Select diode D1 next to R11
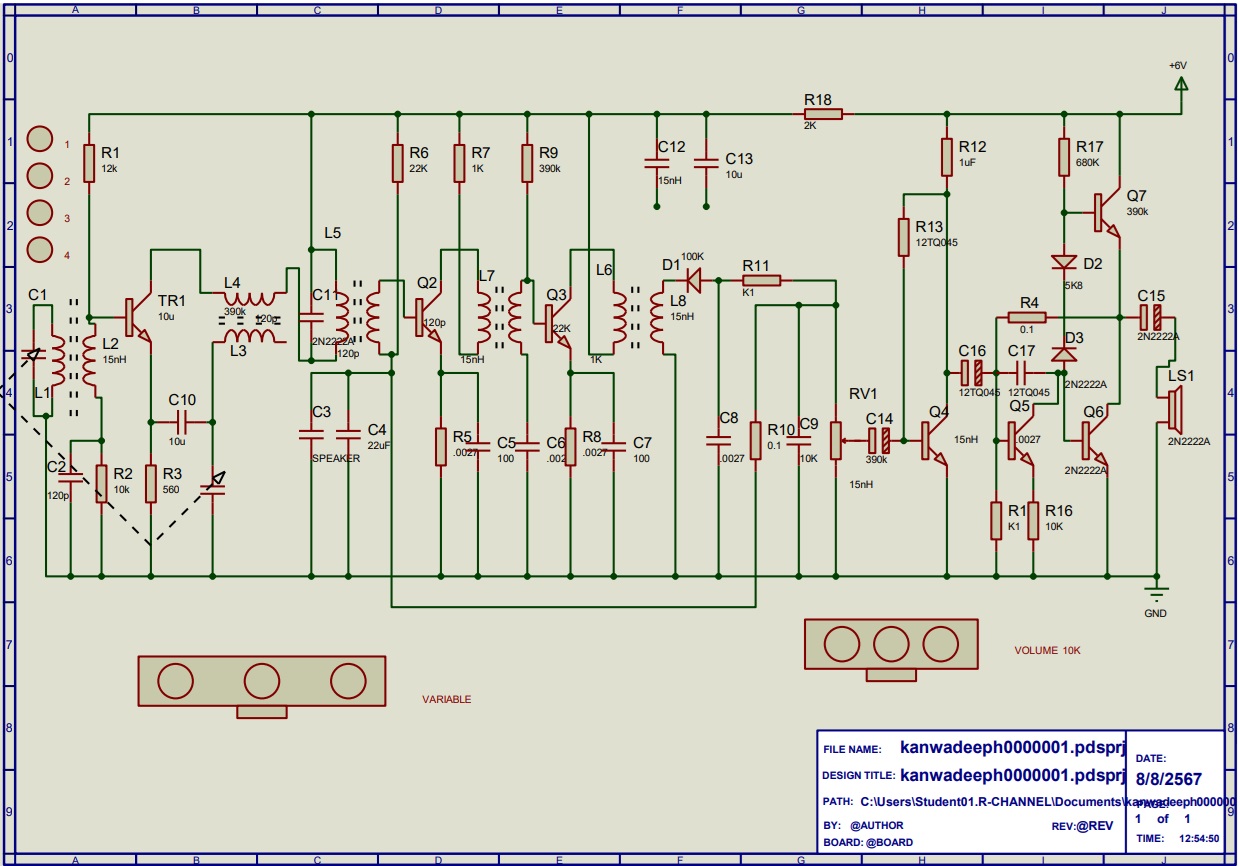 pos(690,281)
